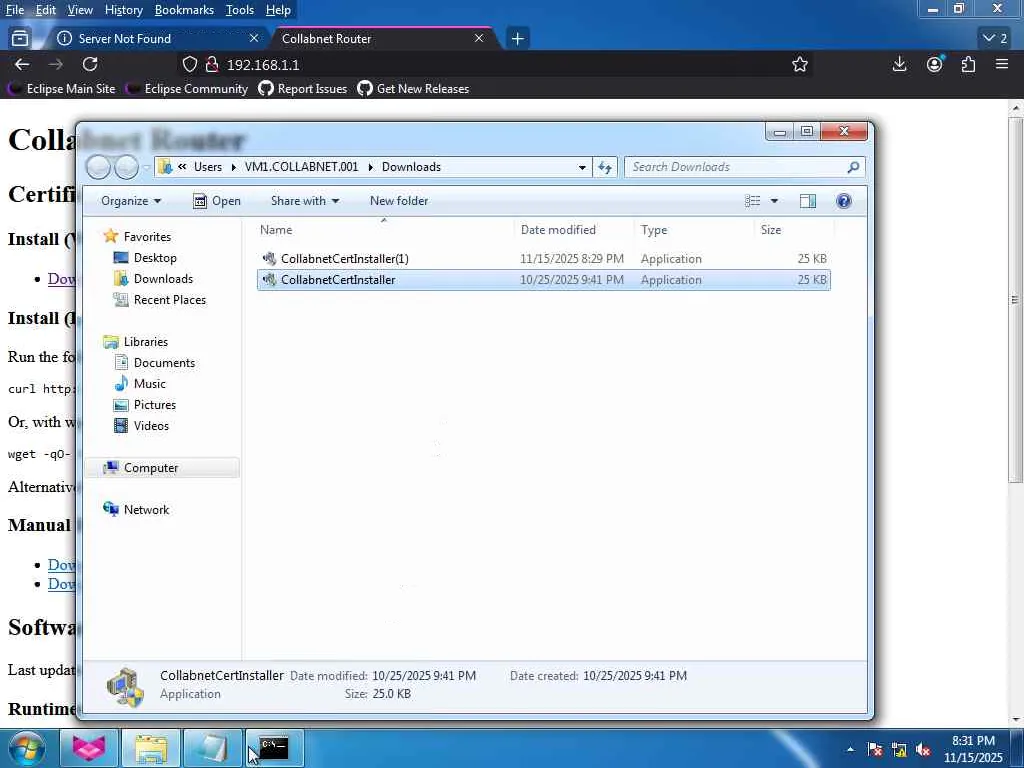Open the File Explorer taskbar icon

[x=151, y=748]
